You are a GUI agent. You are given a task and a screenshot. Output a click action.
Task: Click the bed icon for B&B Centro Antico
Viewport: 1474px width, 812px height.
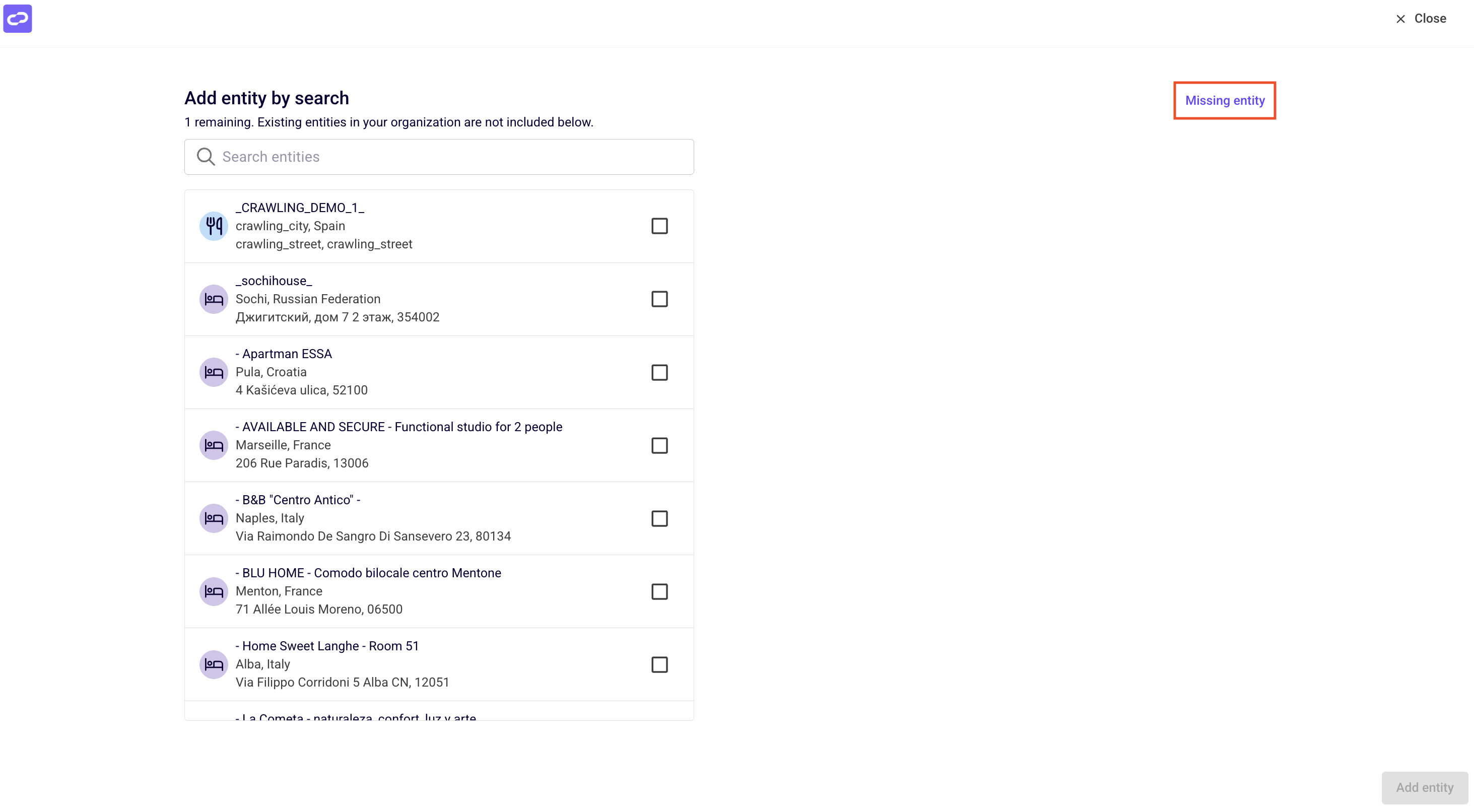(x=214, y=518)
